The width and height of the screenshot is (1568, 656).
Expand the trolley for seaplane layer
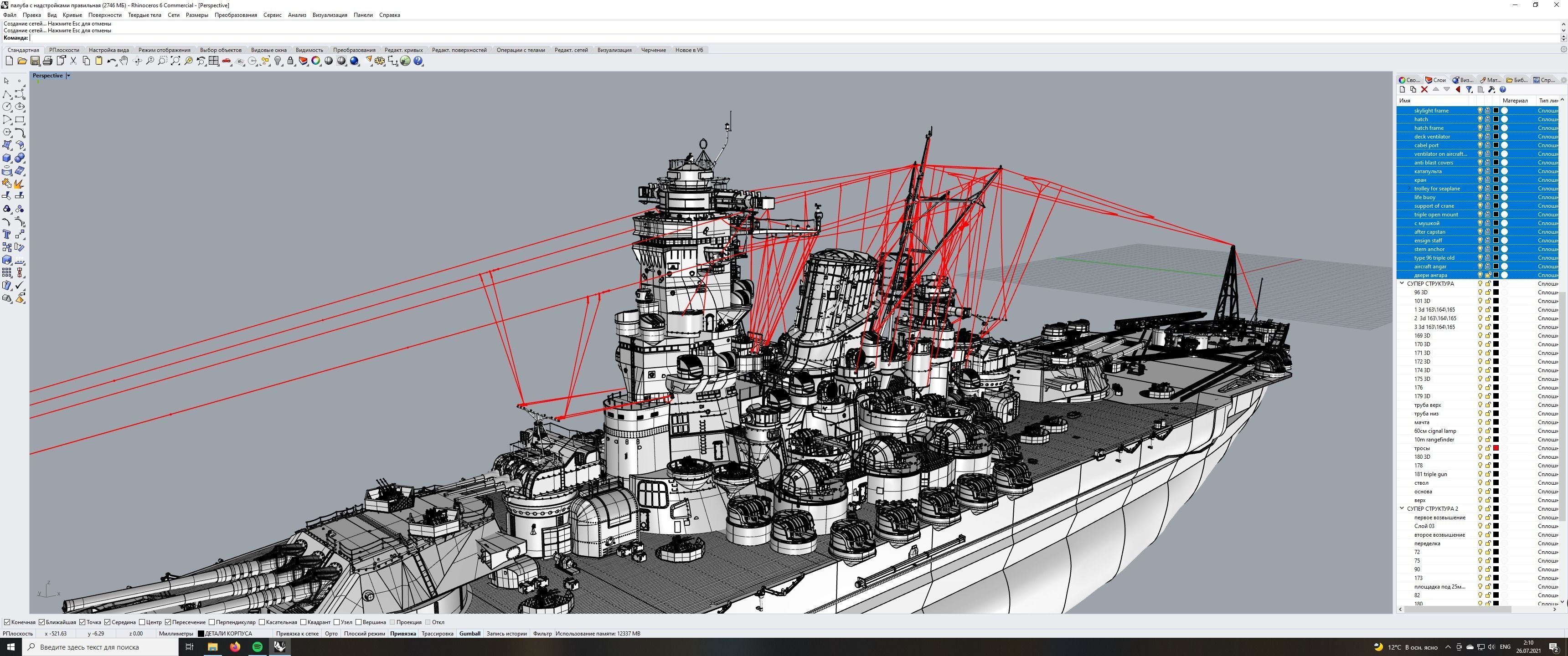[x=1408, y=189]
